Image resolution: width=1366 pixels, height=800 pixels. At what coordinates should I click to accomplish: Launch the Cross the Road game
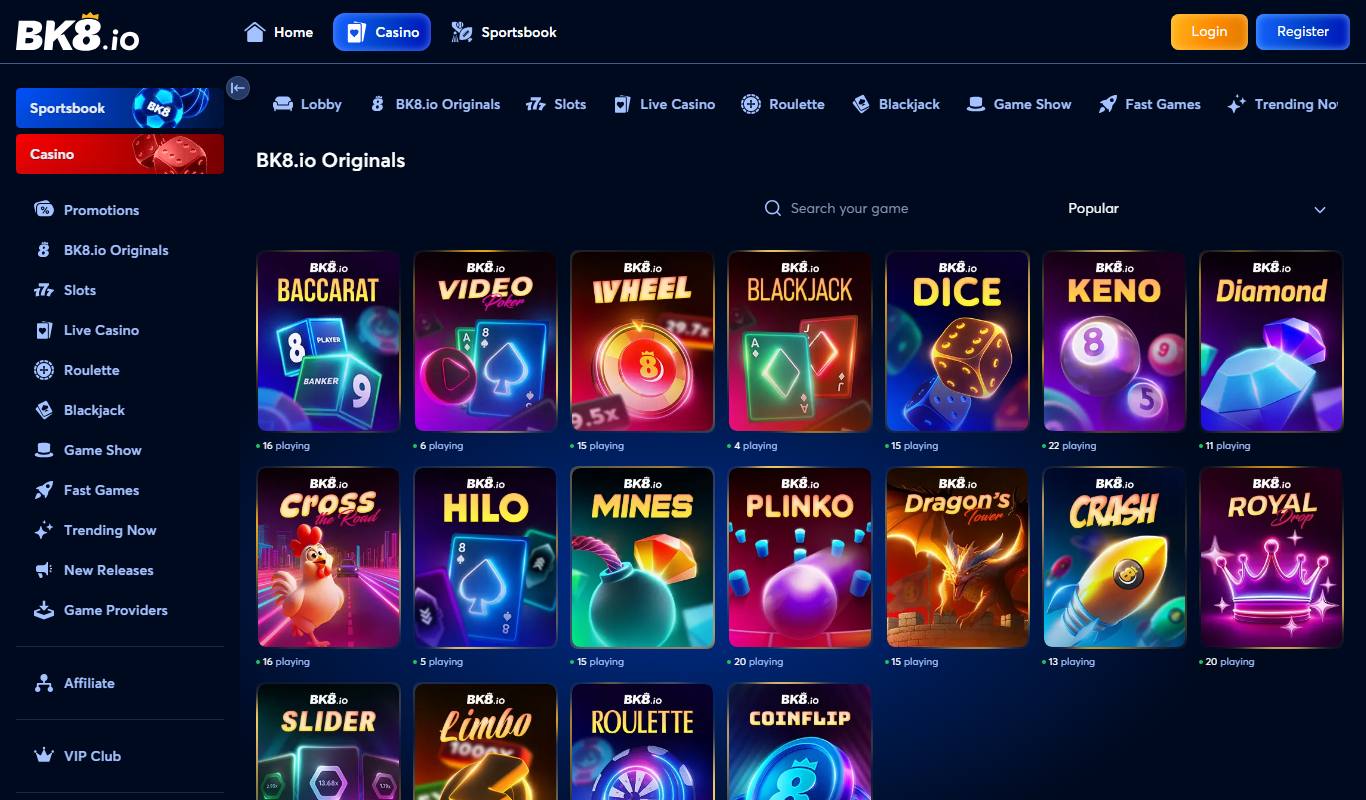click(328, 557)
